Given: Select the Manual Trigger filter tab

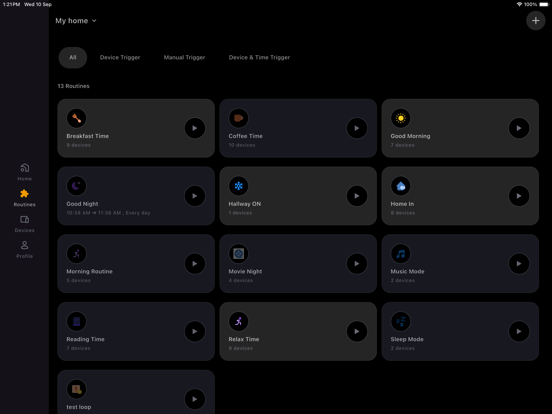Looking at the screenshot, I should coord(184,57).
